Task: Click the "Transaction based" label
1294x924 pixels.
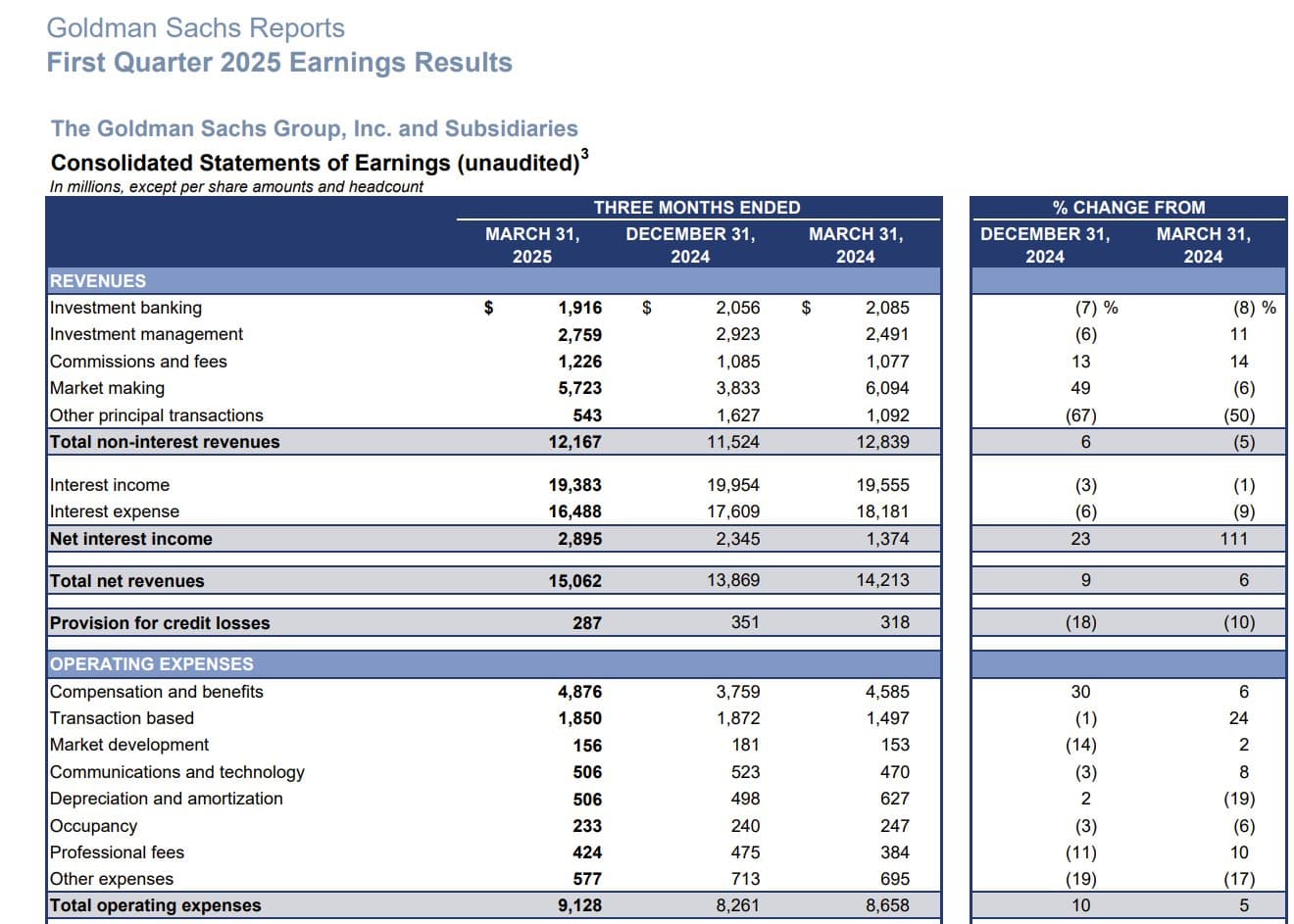Action: [123, 718]
